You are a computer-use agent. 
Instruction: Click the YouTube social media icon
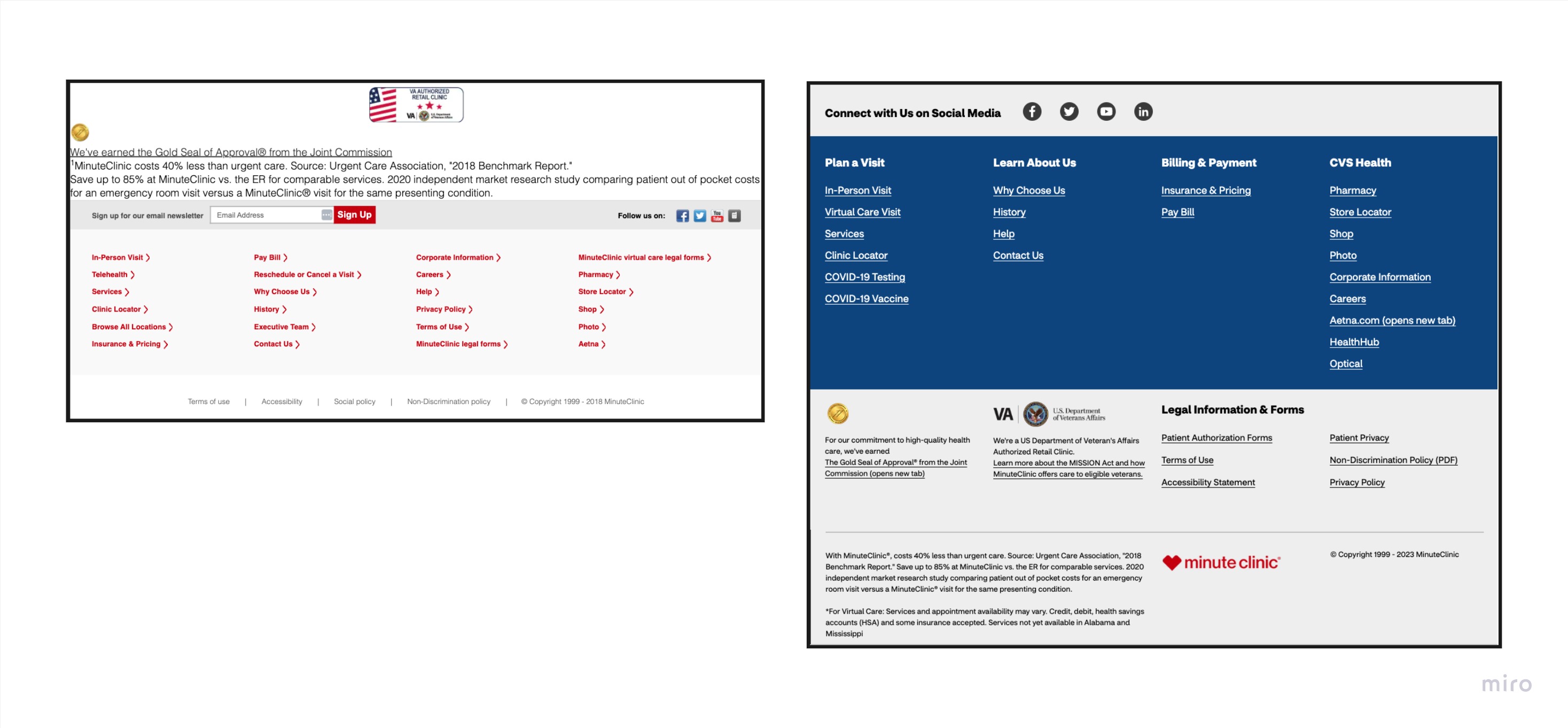click(x=1106, y=111)
